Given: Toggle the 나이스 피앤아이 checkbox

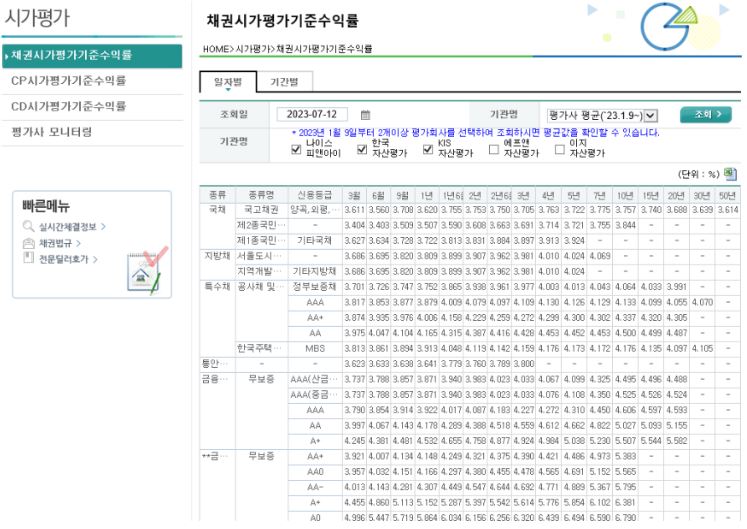Looking at the screenshot, I should [296, 150].
